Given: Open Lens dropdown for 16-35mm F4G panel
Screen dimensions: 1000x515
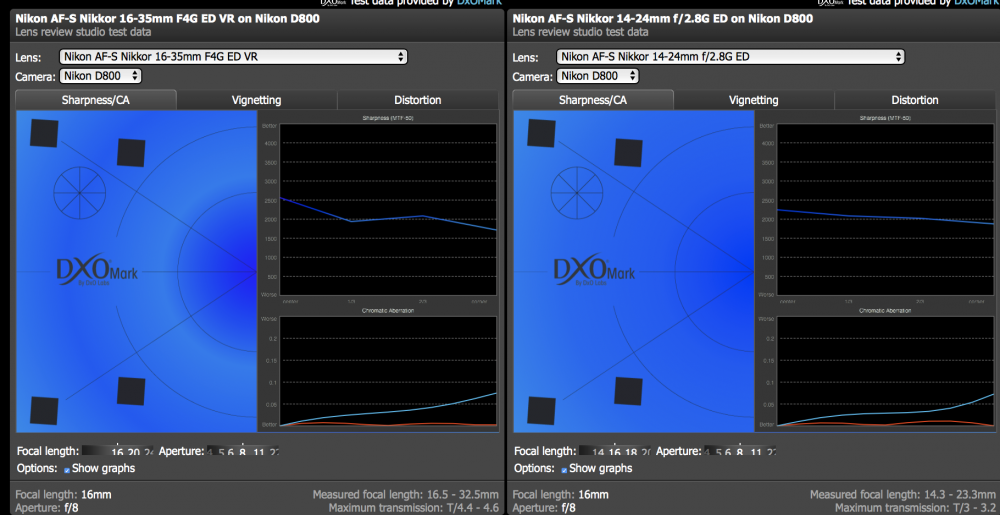Looking at the screenshot, I should point(233,57).
